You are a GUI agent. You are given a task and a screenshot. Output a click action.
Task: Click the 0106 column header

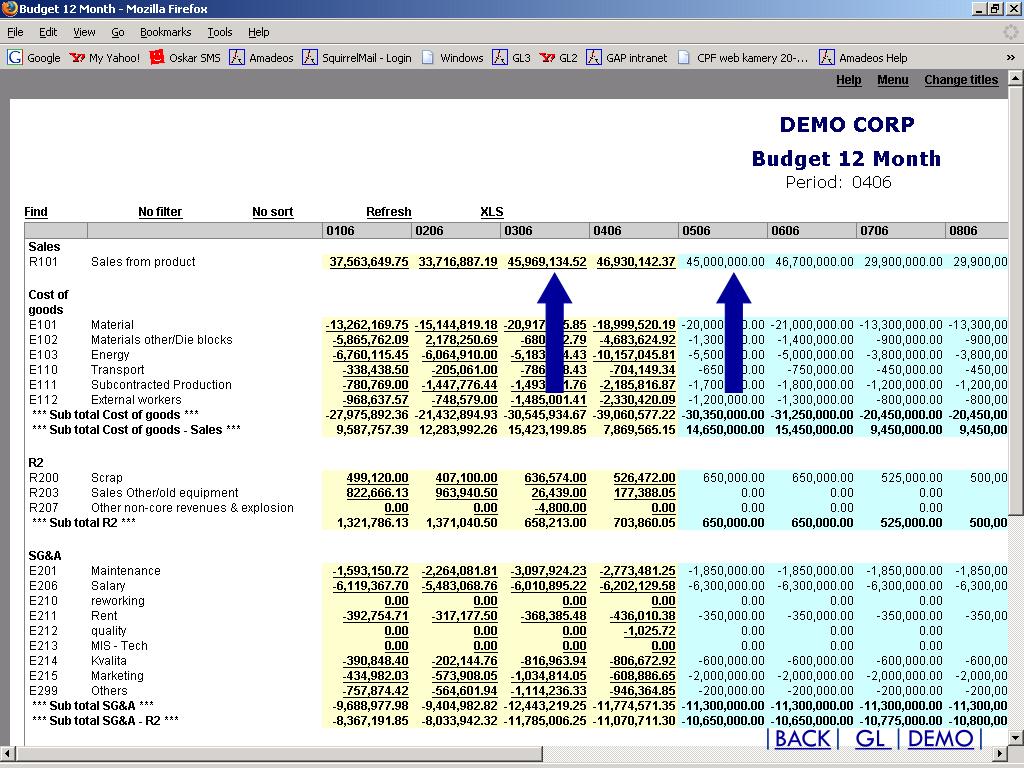click(x=367, y=231)
